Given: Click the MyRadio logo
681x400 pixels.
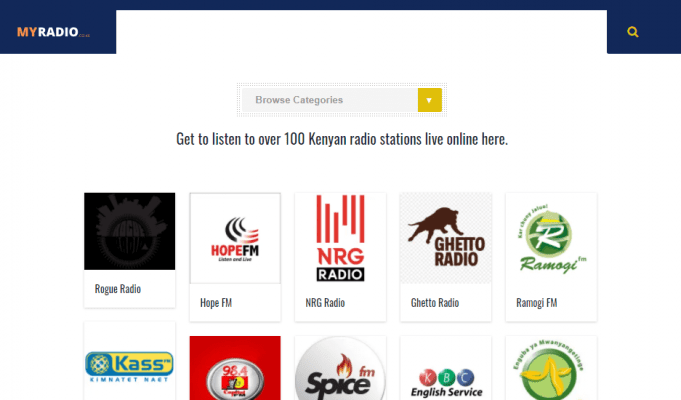Looking at the screenshot, I should click(x=53, y=32).
